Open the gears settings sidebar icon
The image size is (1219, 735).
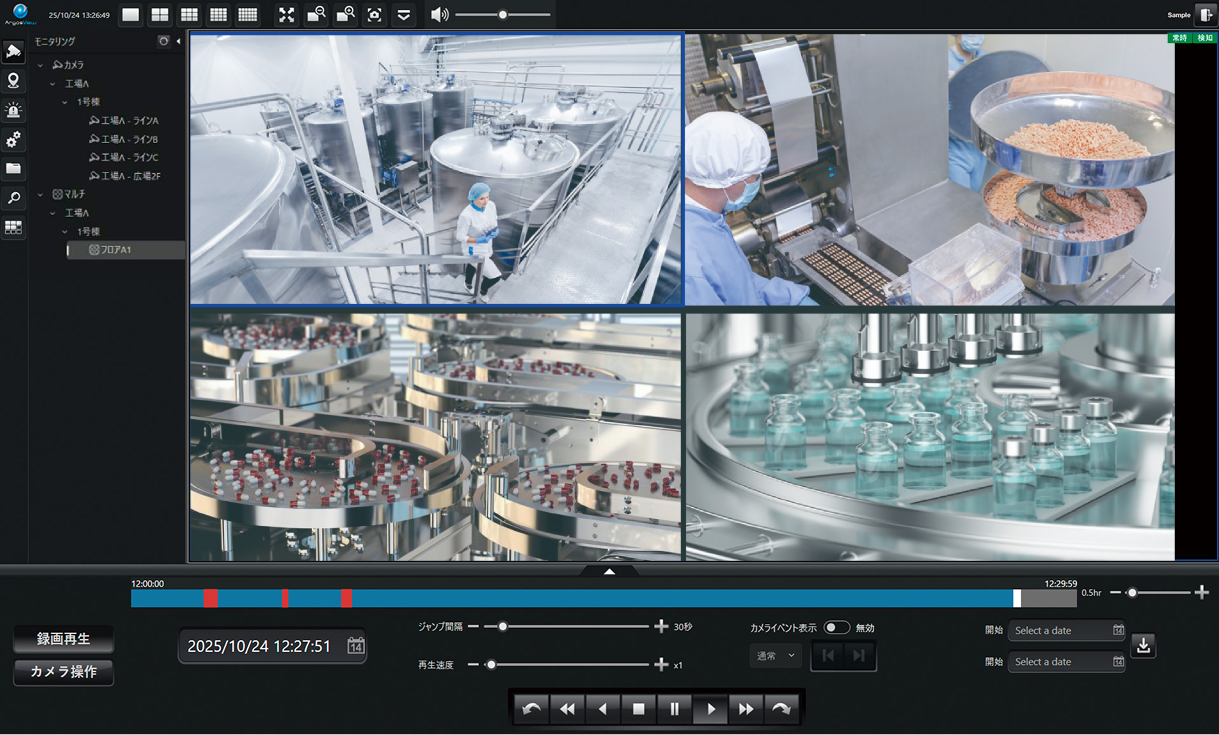click(14, 140)
